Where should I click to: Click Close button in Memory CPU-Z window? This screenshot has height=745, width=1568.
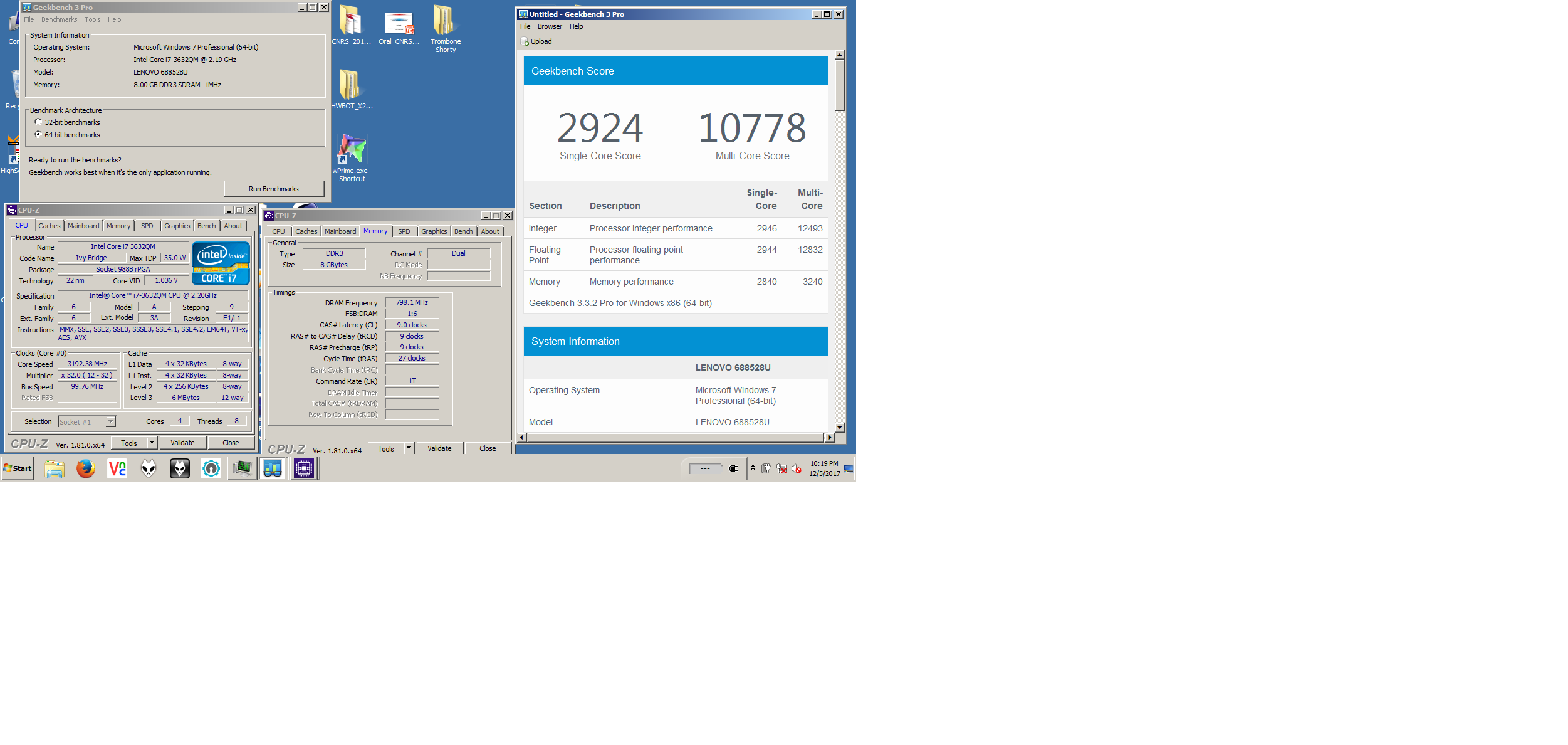tap(488, 448)
